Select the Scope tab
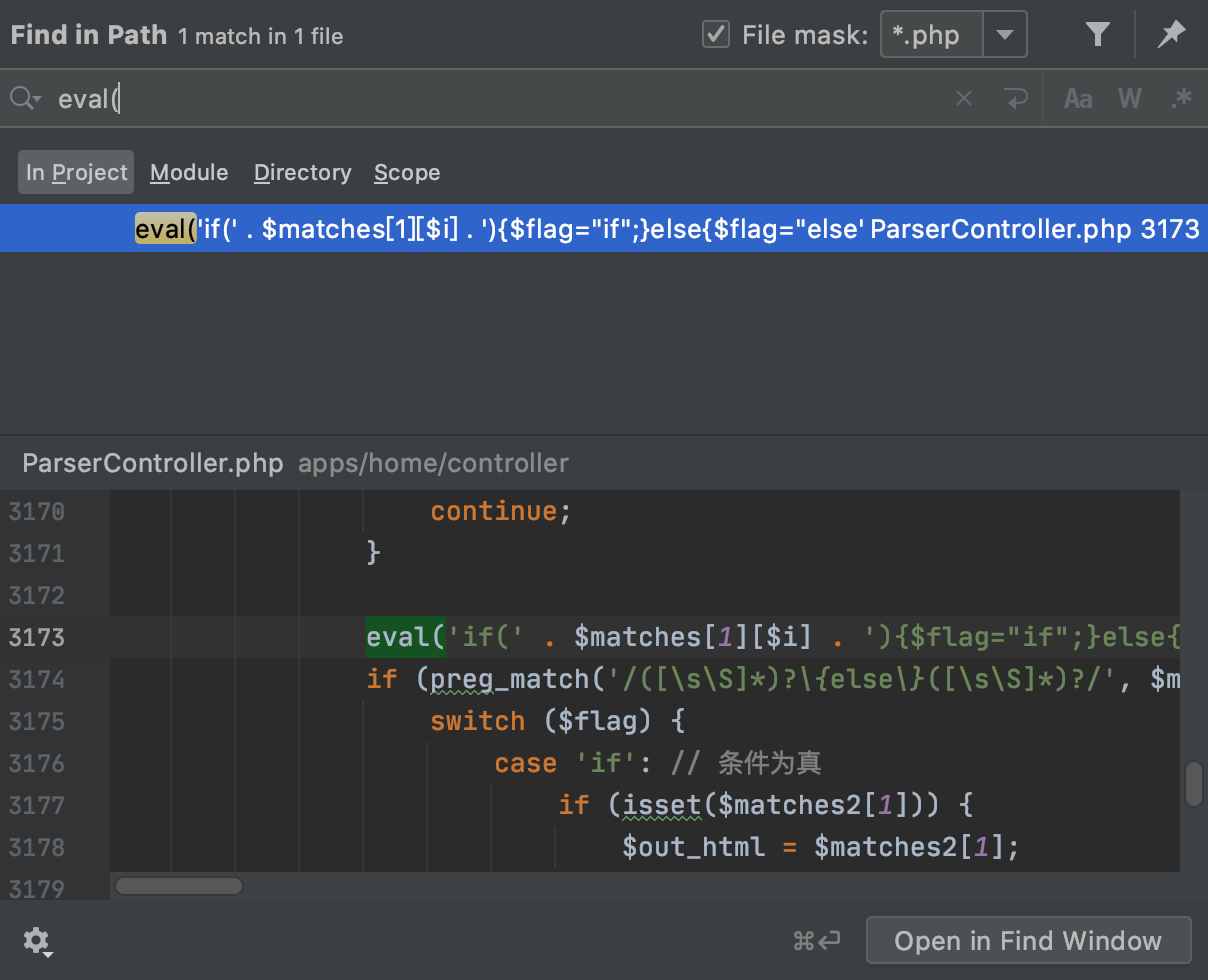The height and width of the screenshot is (980, 1208). (407, 173)
